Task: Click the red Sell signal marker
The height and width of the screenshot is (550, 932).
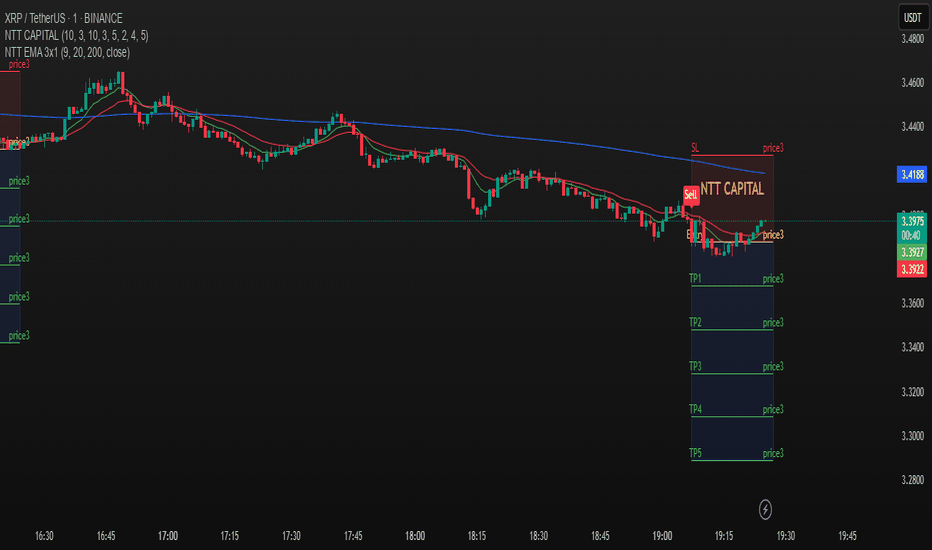Action: [x=691, y=194]
